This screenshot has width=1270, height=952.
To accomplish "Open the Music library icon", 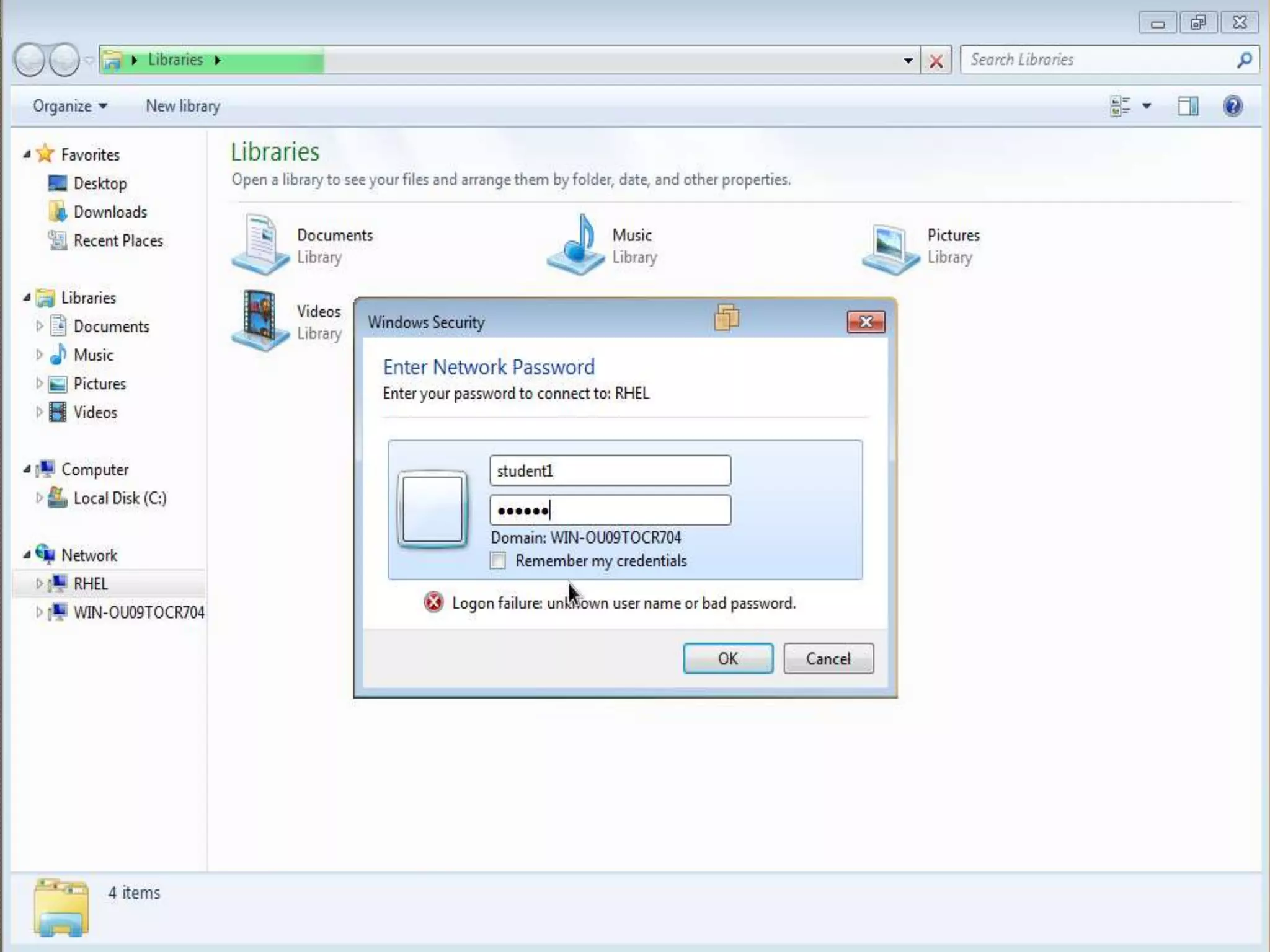I will click(575, 245).
